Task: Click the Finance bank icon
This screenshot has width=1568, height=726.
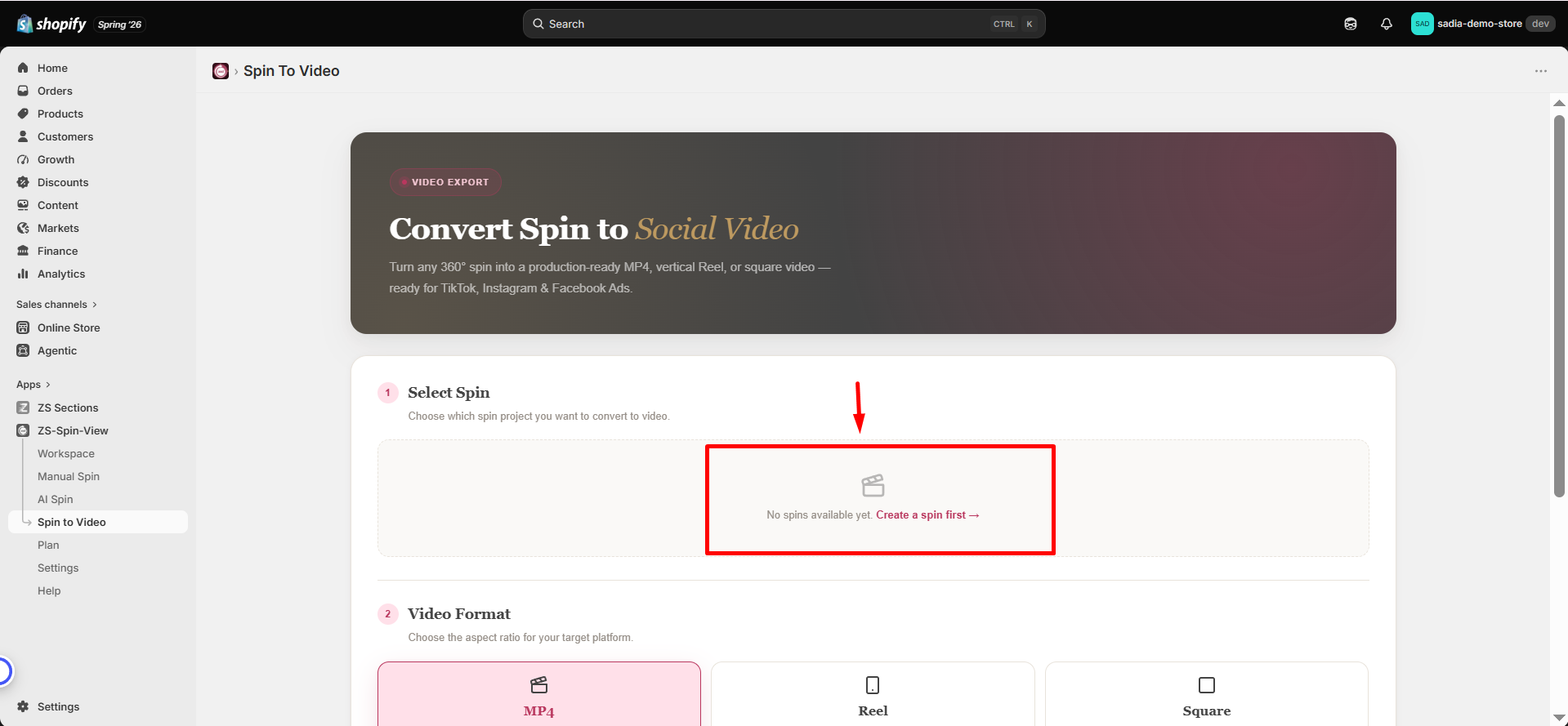Action: [x=23, y=251]
